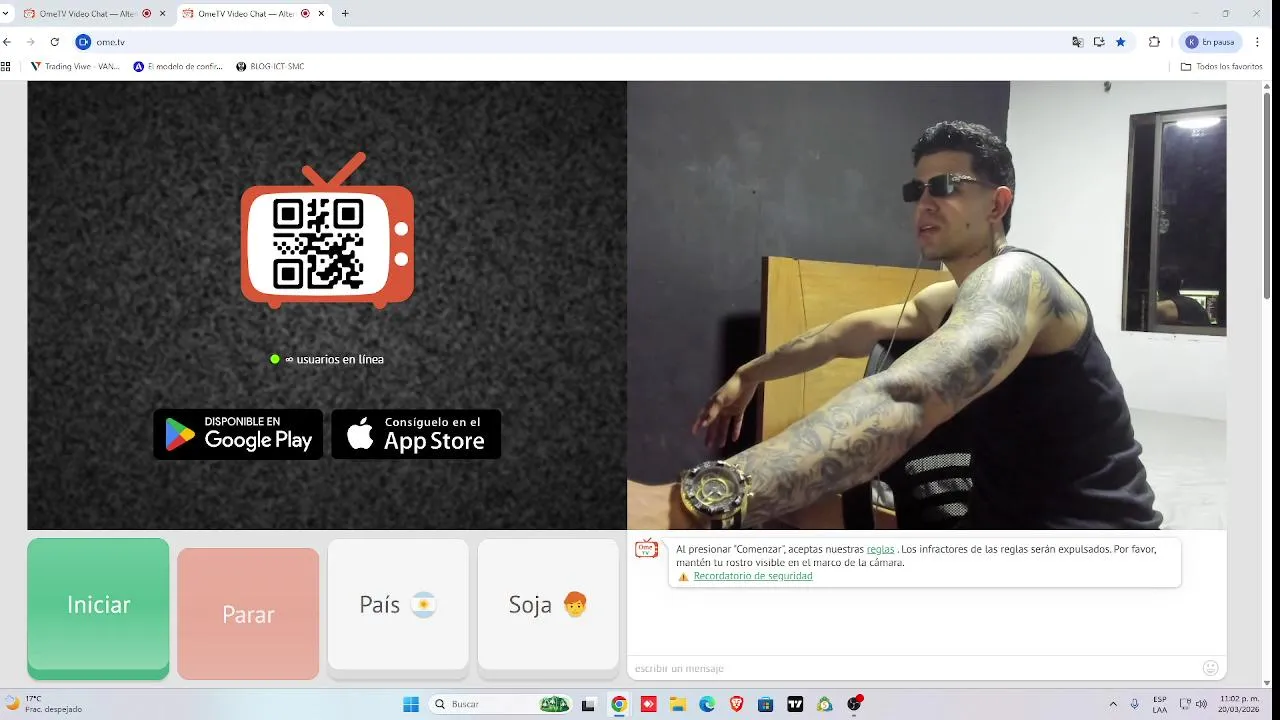Open Brave browser from taskbar
Viewport: 1280px width, 720px height.
[x=737, y=704]
